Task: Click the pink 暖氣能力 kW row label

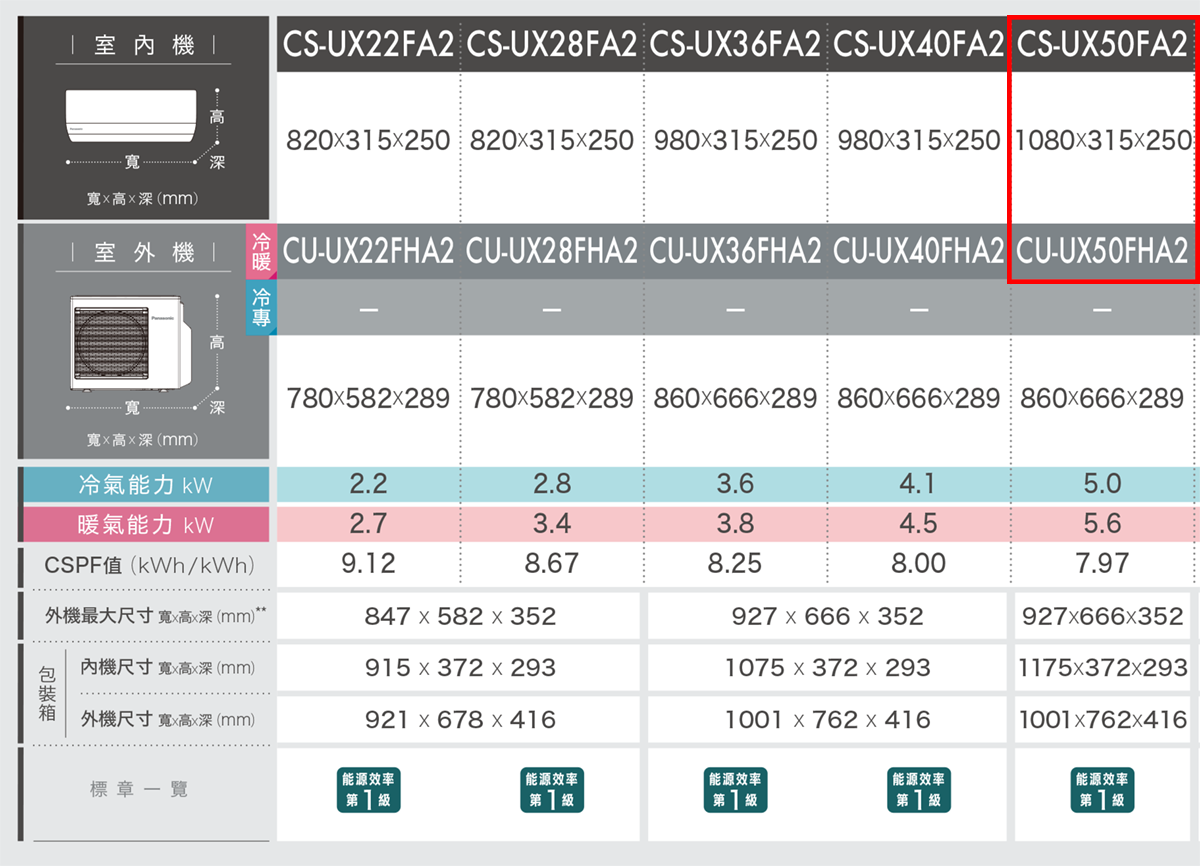Action: tap(145, 525)
